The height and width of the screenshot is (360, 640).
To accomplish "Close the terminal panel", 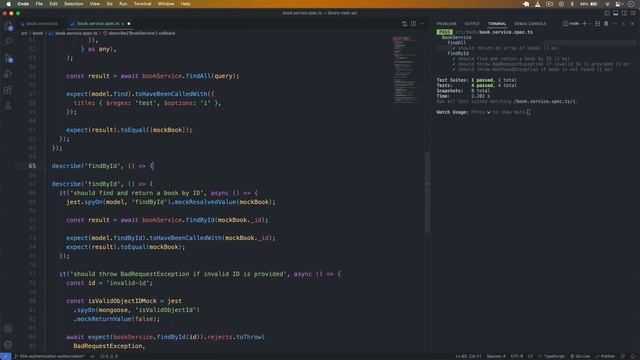I will click(632, 24).
